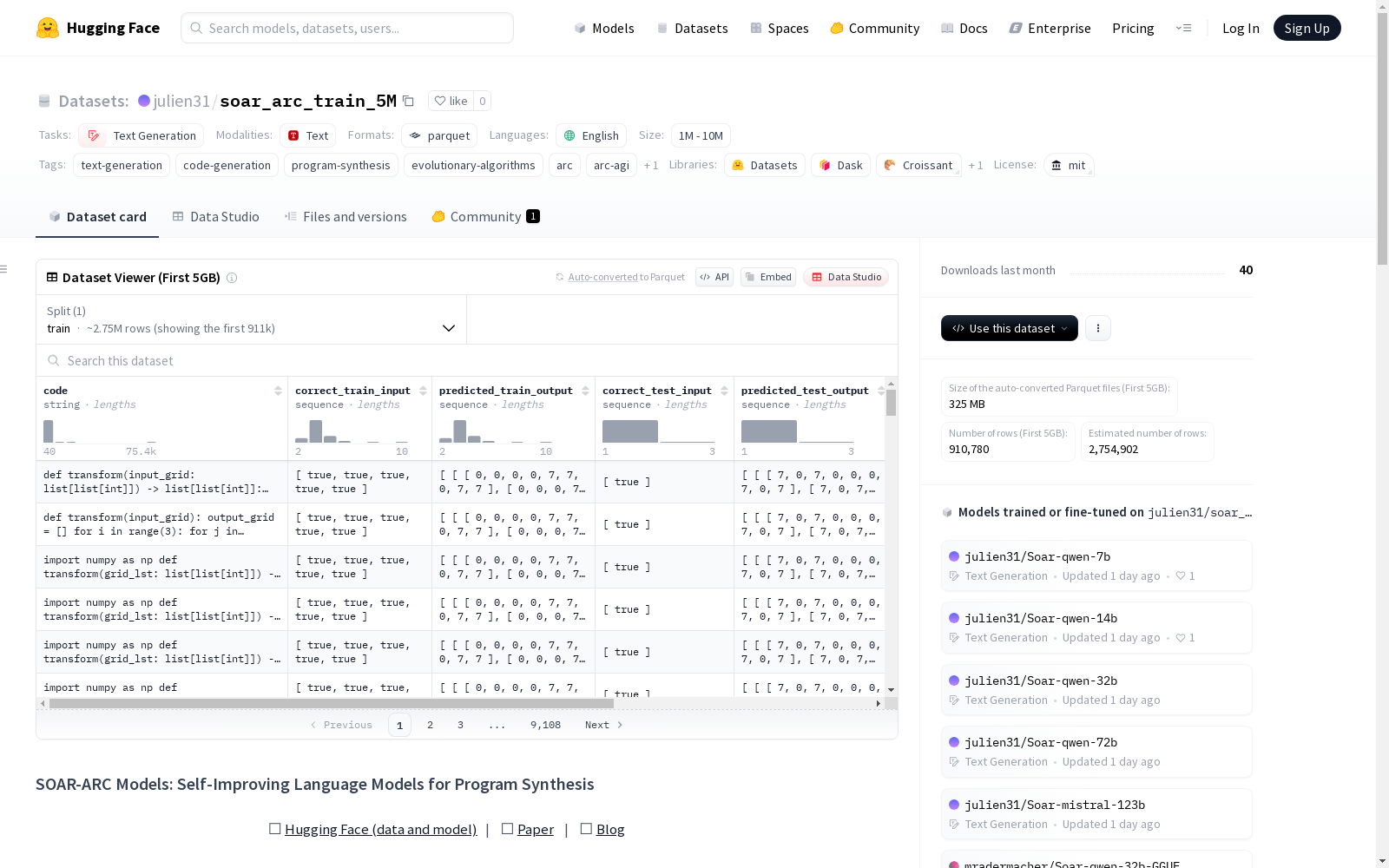
Task: Sort the predicted_train_output column
Action: [585, 391]
